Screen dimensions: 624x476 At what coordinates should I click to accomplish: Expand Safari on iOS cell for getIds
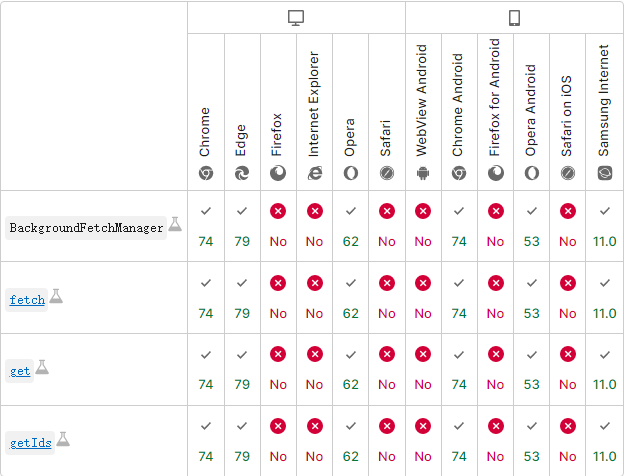568,441
